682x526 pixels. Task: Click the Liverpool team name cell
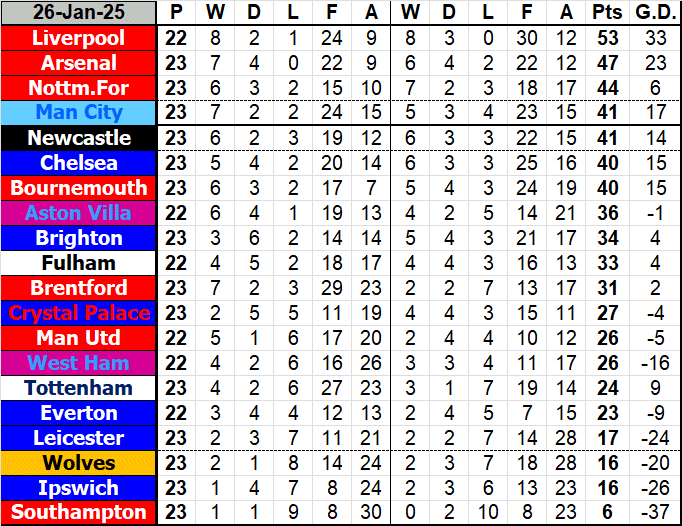click(79, 38)
